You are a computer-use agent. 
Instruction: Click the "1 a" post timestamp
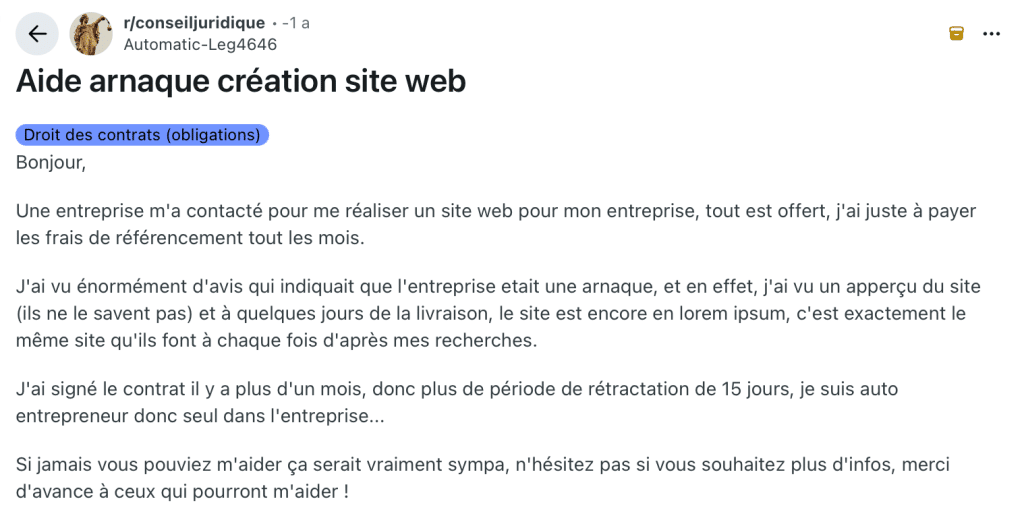click(x=298, y=23)
